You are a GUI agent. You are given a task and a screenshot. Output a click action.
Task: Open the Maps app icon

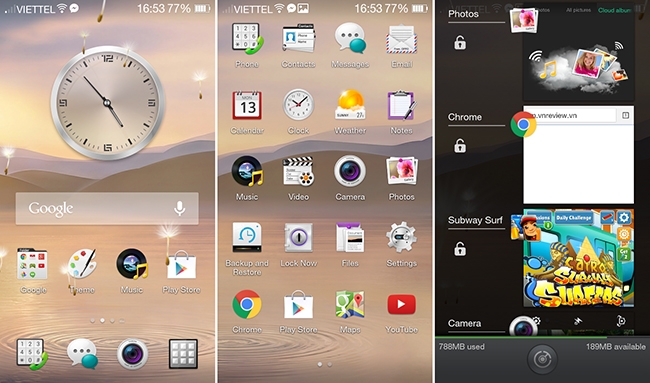click(350, 304)
